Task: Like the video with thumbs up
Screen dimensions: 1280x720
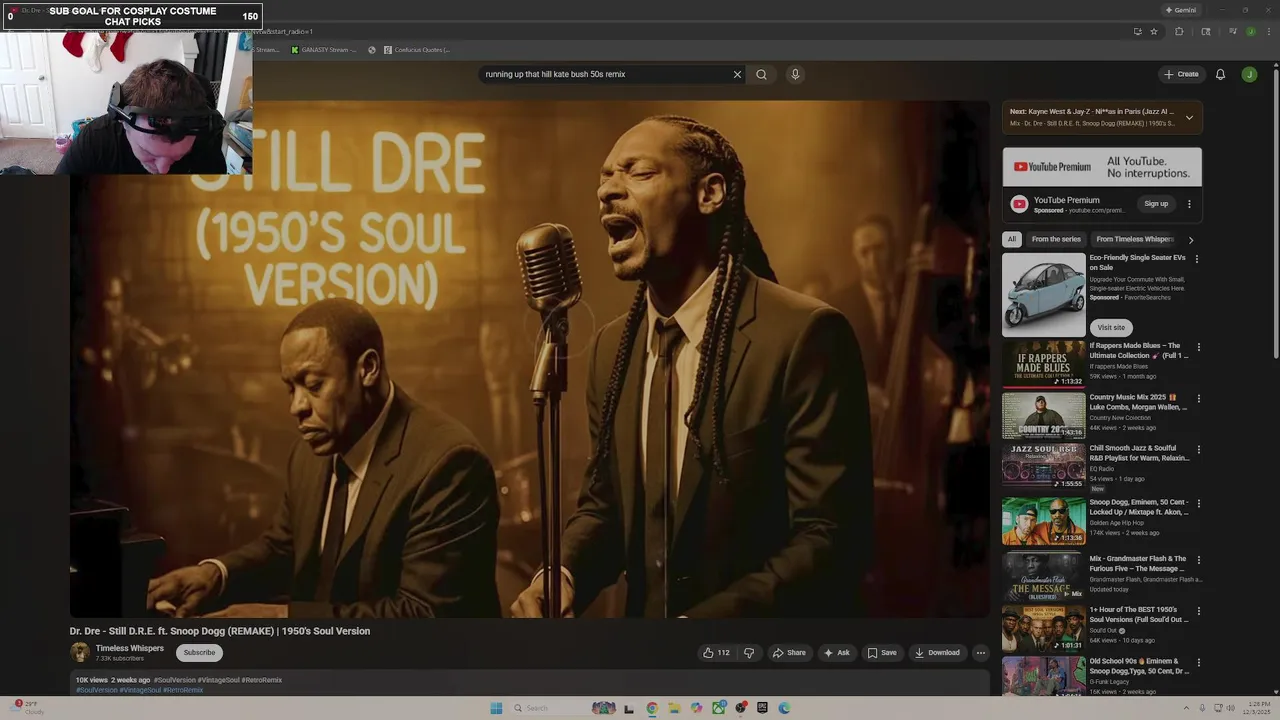Action: (716, 653)
